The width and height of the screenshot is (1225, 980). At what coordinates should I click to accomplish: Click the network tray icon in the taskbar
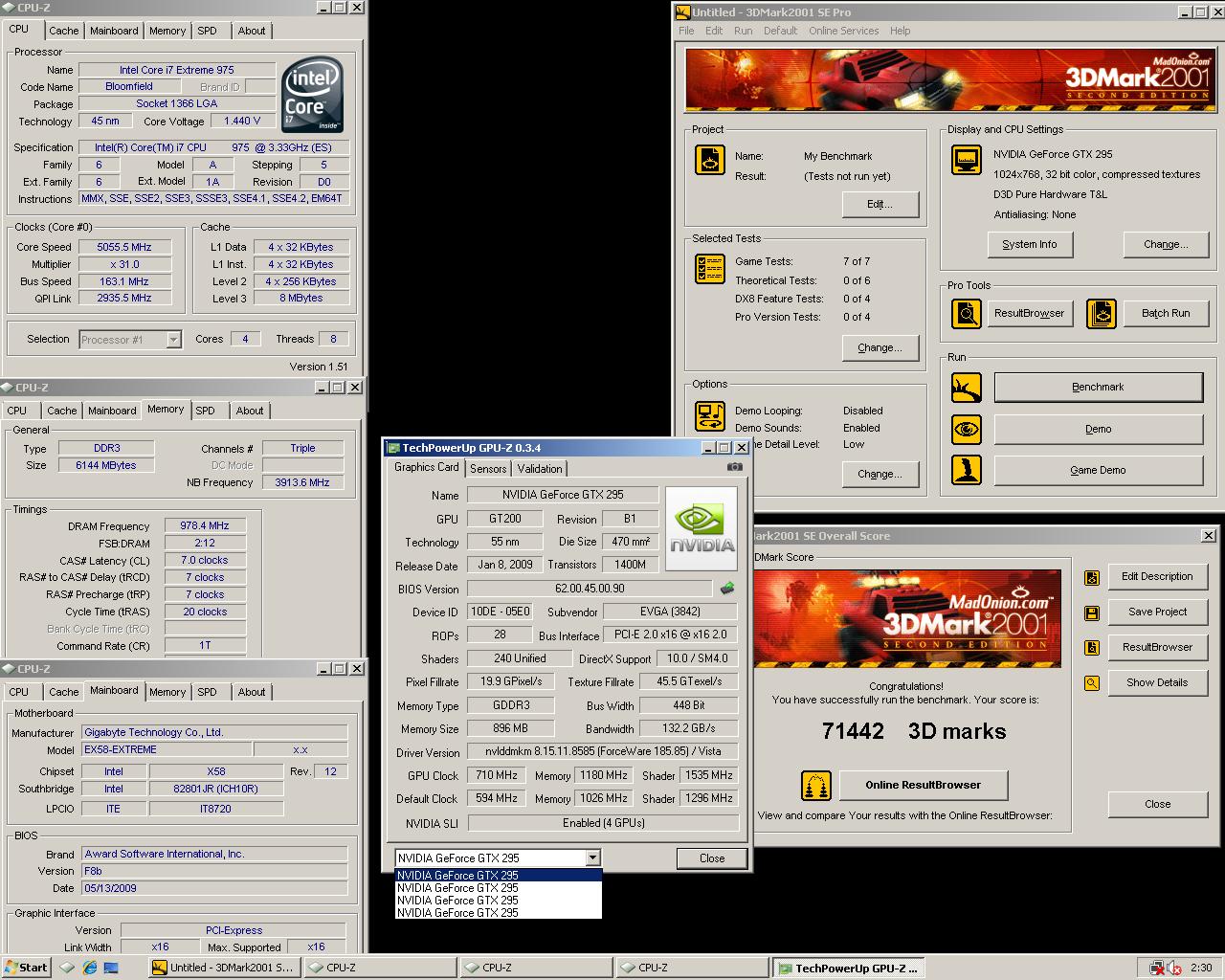[1158, 968]
